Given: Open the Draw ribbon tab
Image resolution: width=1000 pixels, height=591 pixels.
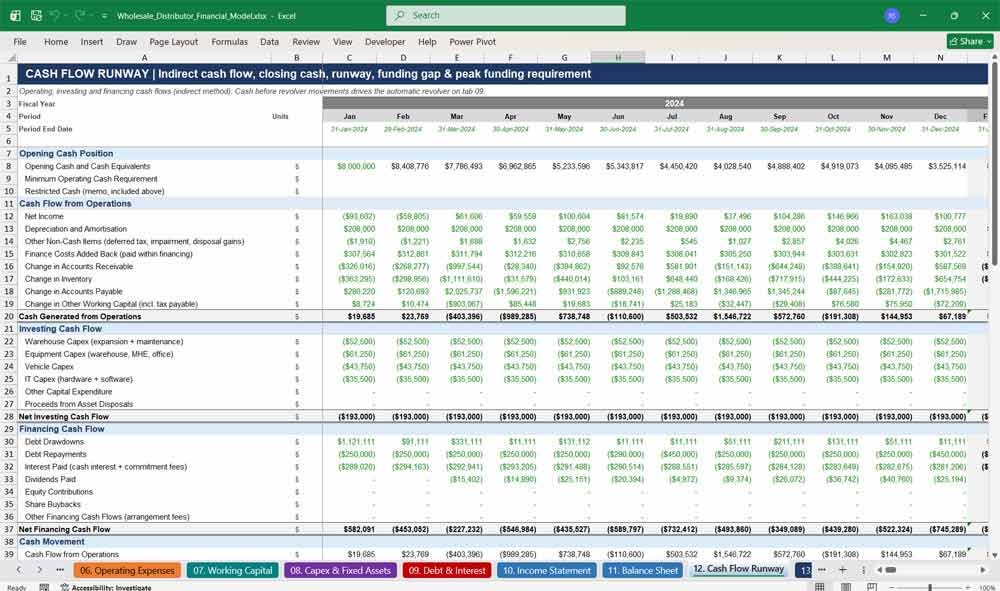Looking at the screenshot, I should click(x=126, y=41).
